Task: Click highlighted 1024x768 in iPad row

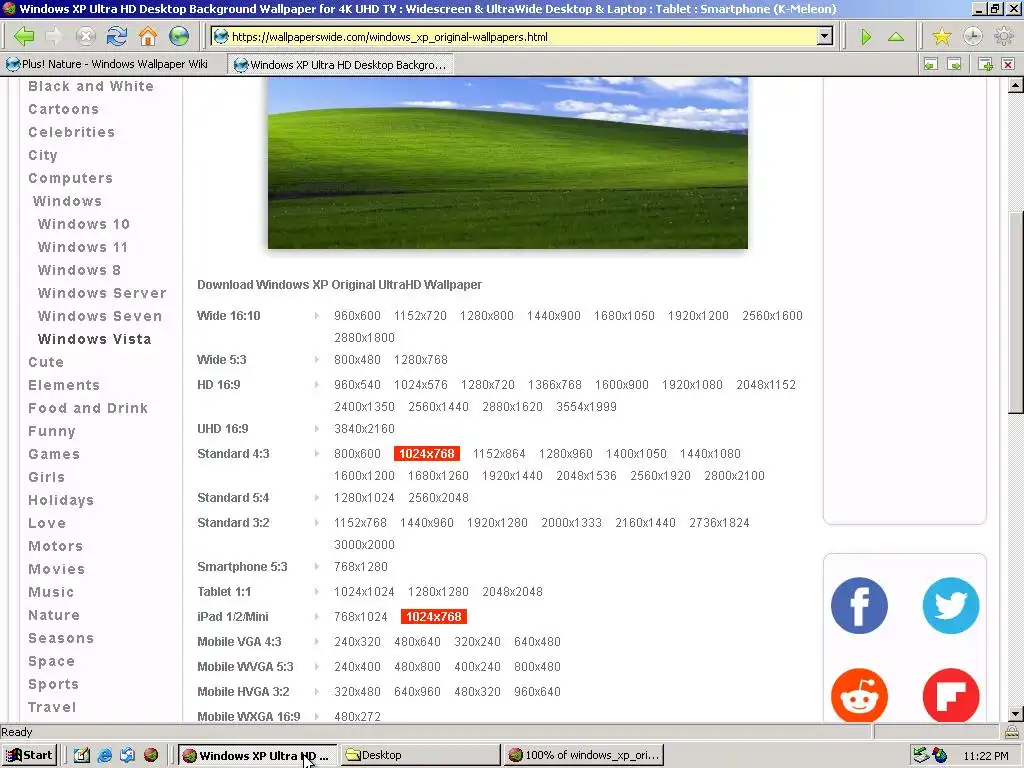Action: [x=434, y=616]
